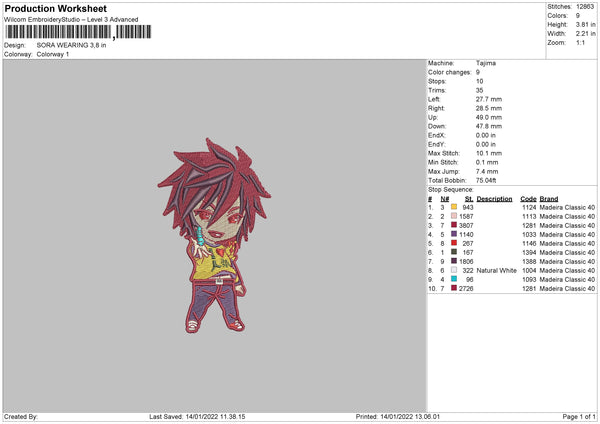Click the dark purple swatch for thread 1388

454,261
